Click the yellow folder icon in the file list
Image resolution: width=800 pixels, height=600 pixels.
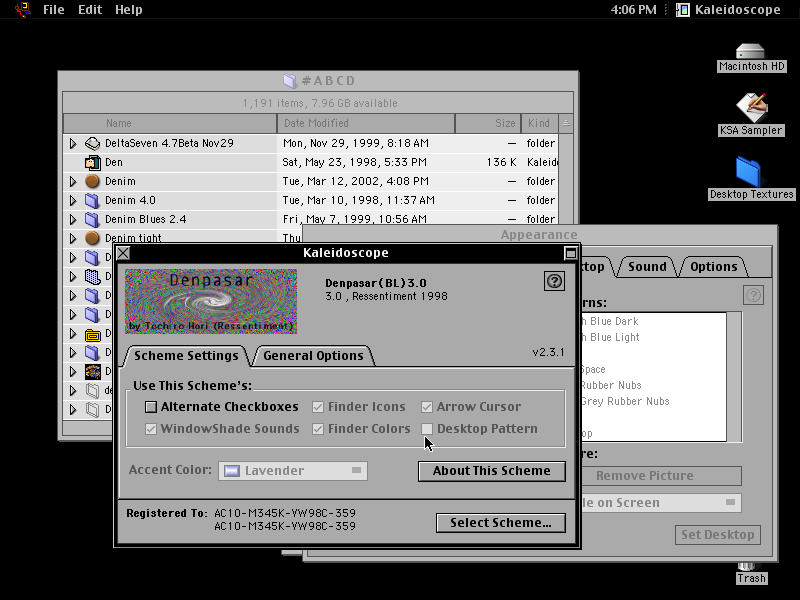tap(92, 334)
